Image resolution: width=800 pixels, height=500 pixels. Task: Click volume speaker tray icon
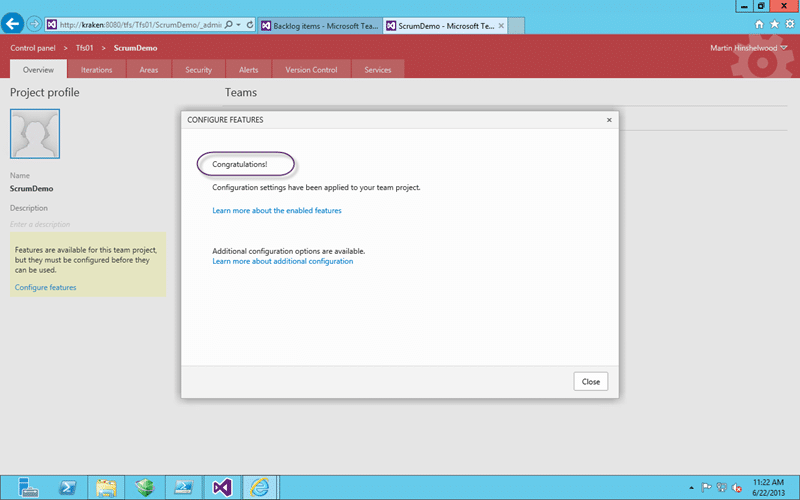click(x=736, y=488)
